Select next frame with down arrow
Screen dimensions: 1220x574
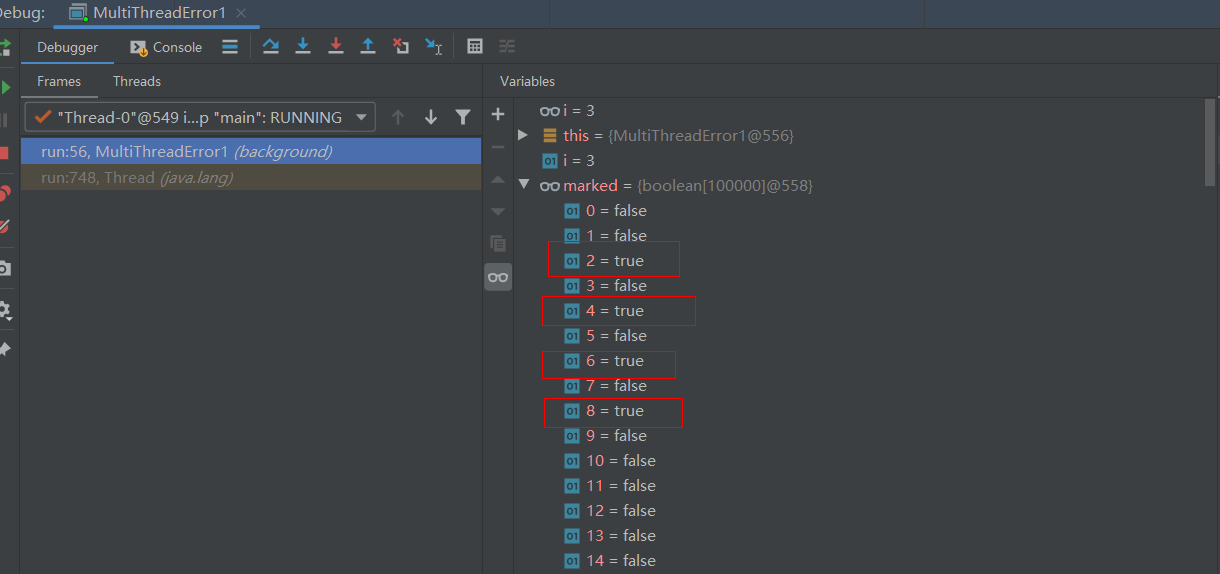pos(431,117)
